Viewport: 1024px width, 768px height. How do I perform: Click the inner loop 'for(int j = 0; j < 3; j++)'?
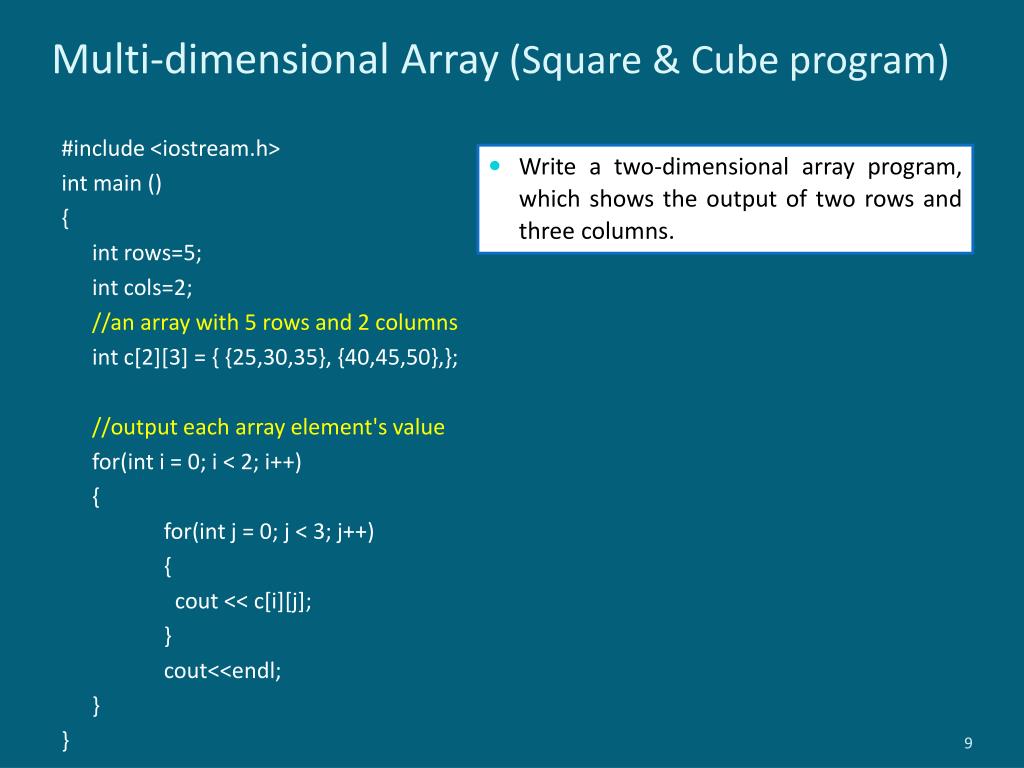[269, 532]
